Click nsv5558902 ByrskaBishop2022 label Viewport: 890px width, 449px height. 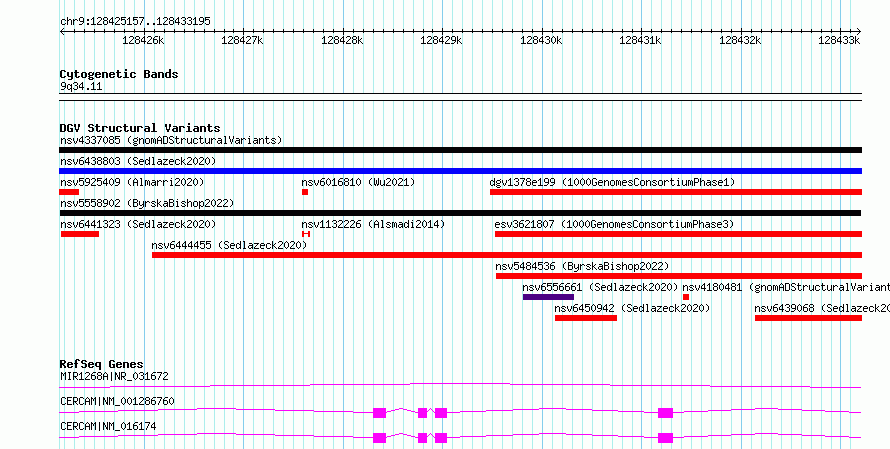147,203
